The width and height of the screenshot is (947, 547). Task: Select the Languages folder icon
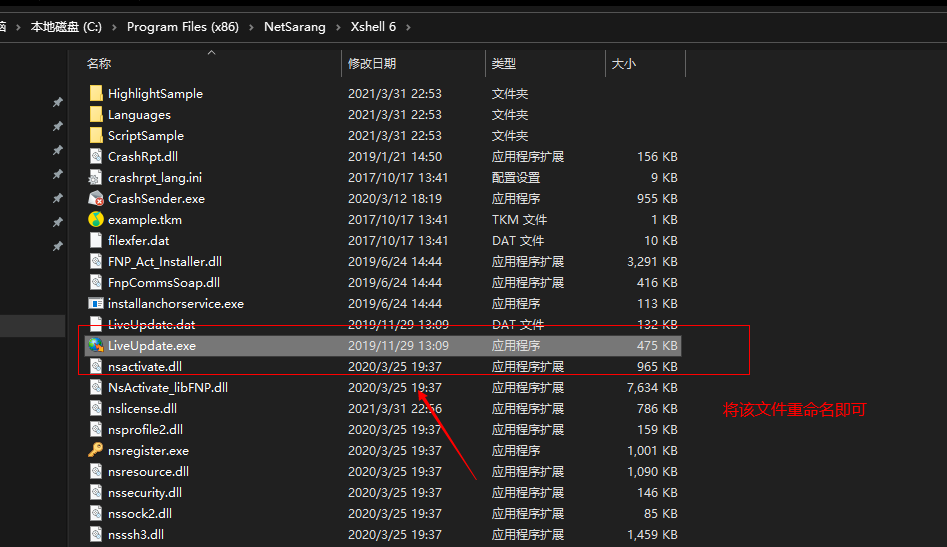tap(95, 114)
